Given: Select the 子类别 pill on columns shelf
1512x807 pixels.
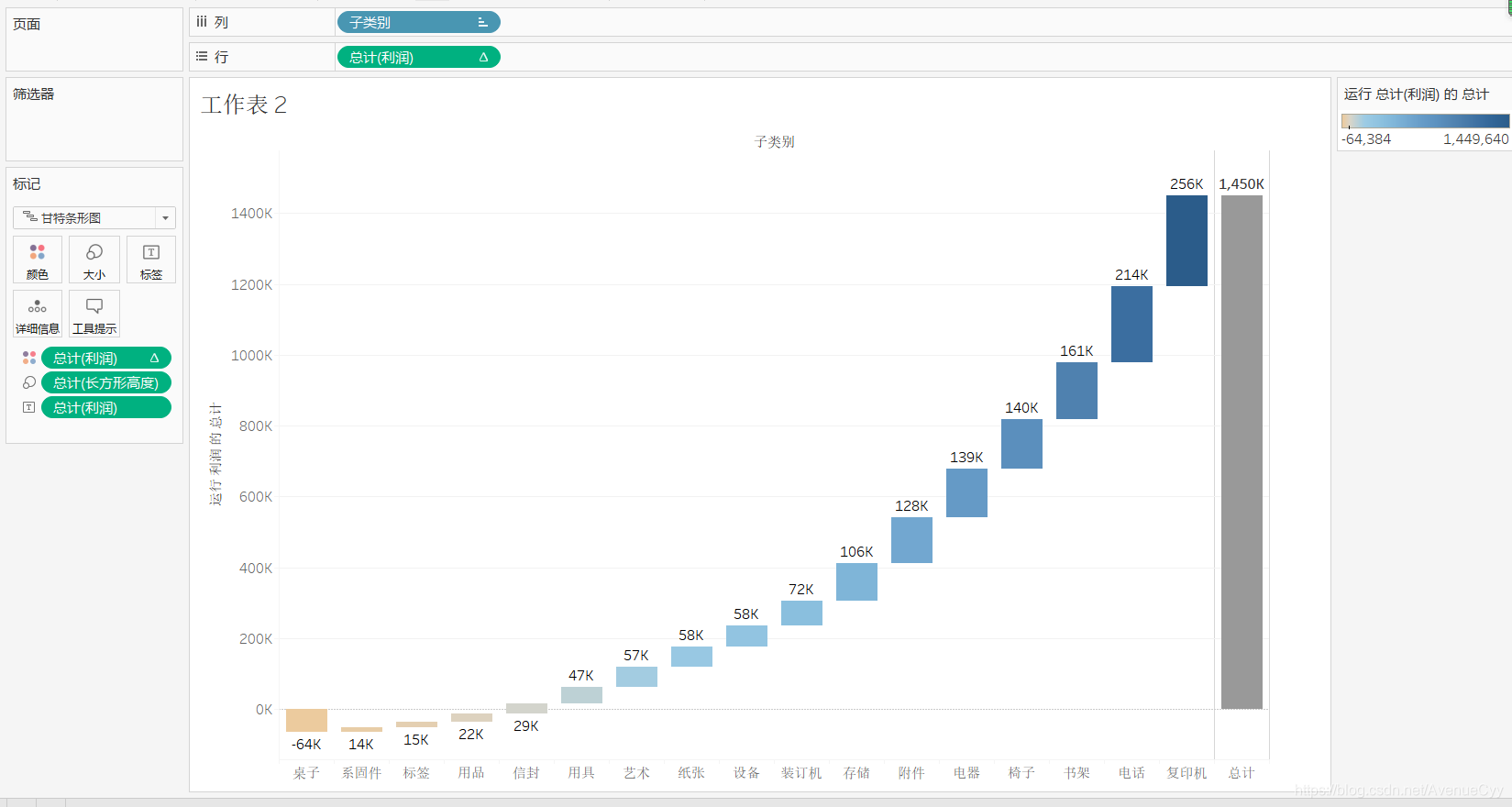Looking at the screenshot, I should 418,22.
